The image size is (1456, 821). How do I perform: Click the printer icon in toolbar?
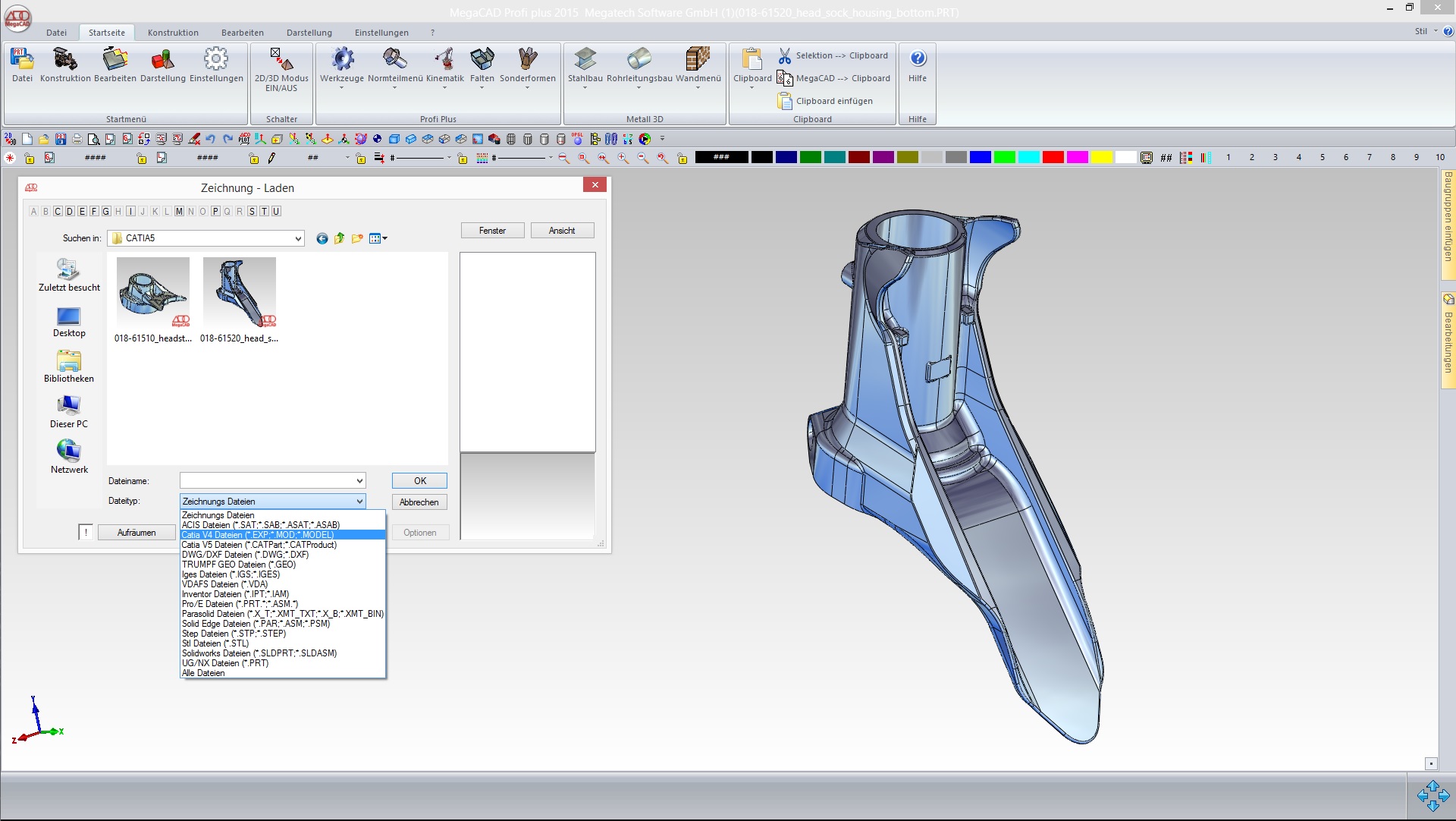[x=77, y=139]
